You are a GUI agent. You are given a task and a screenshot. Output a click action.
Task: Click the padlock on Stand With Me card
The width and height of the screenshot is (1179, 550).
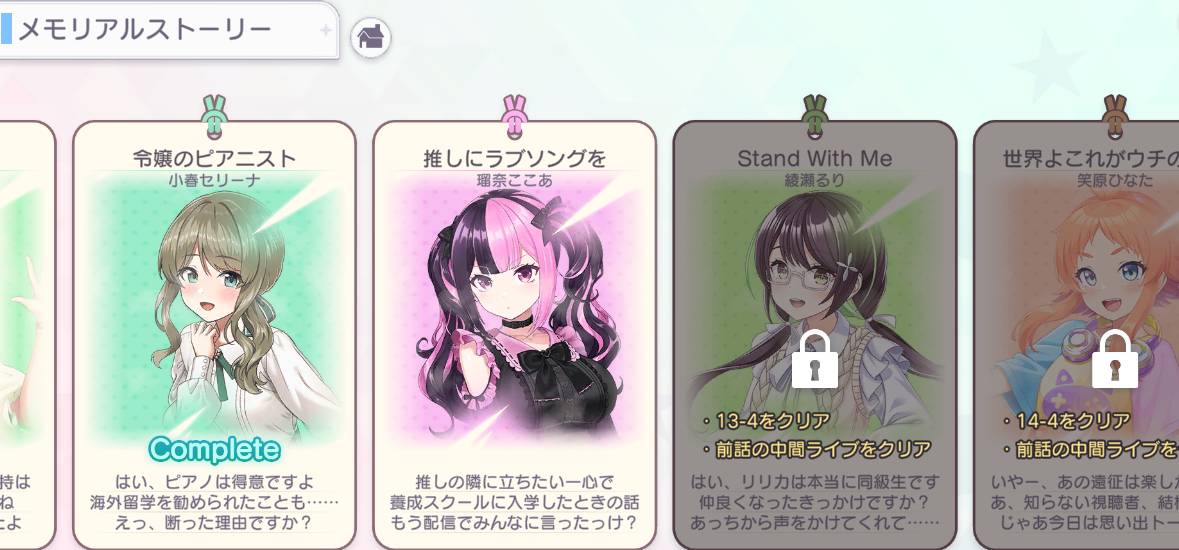coord(815,359)
